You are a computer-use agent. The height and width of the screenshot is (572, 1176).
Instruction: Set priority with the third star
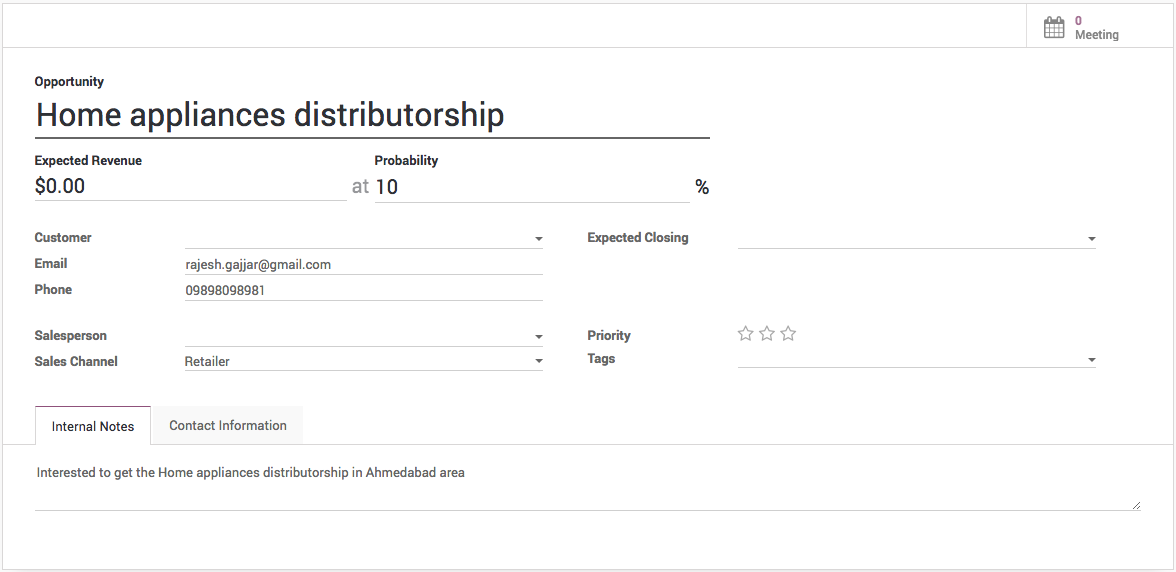[788, 334]
